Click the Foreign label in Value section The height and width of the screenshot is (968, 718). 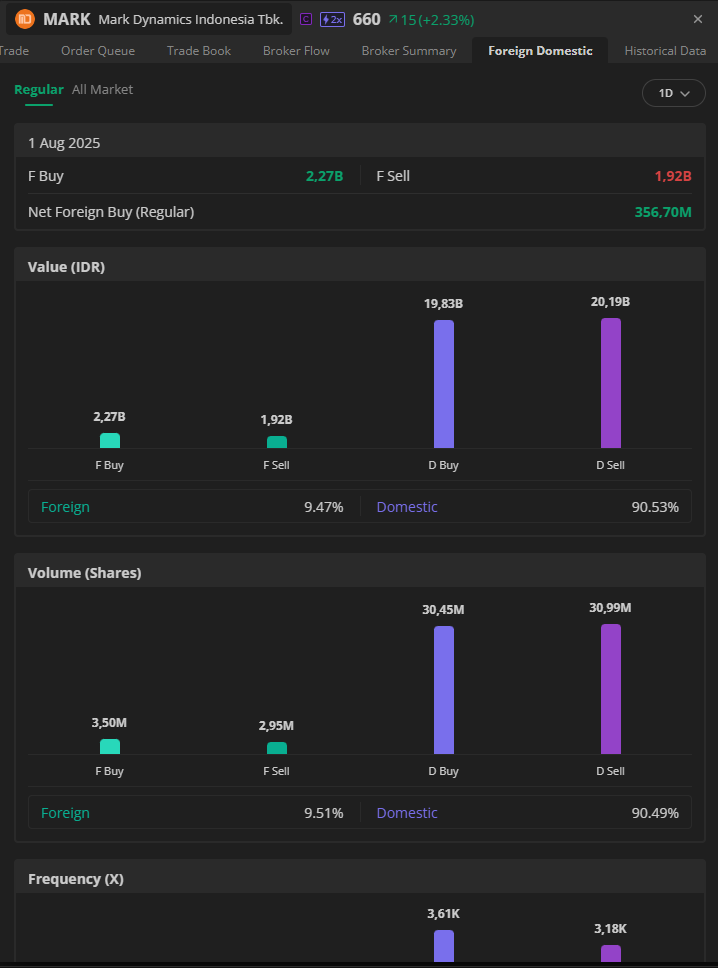pyautogui.click(x=65, y=507)
